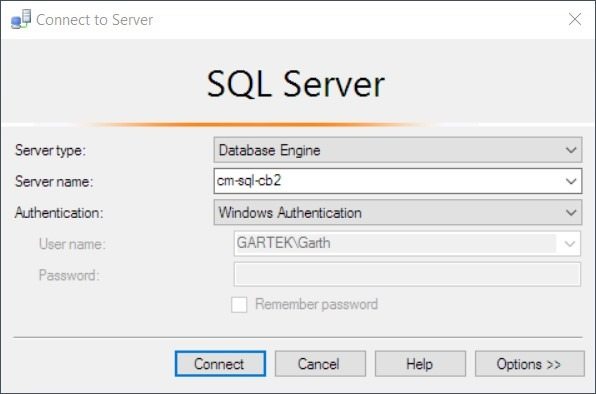Click the Windows Authentication combo box text
Screen dimensions: 596x394
(290, 212)
